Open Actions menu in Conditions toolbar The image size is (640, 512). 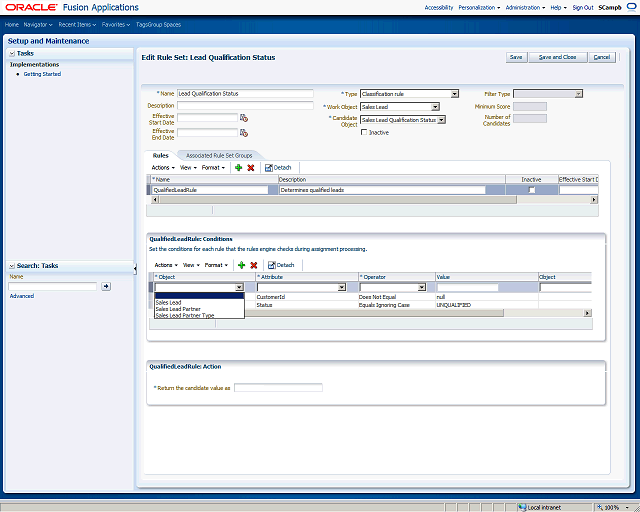click(x=166, y=265)
